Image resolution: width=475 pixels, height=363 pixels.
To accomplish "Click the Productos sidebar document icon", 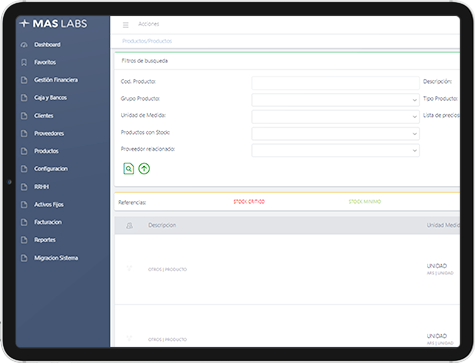I will pos(24,151).
